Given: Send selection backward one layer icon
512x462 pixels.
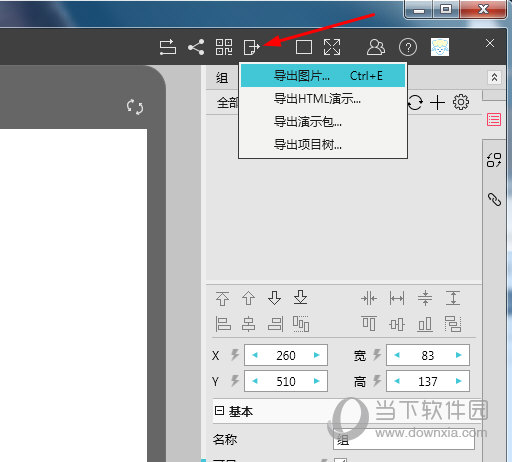Looking at the screenshot, I should (x=274, y=298).
